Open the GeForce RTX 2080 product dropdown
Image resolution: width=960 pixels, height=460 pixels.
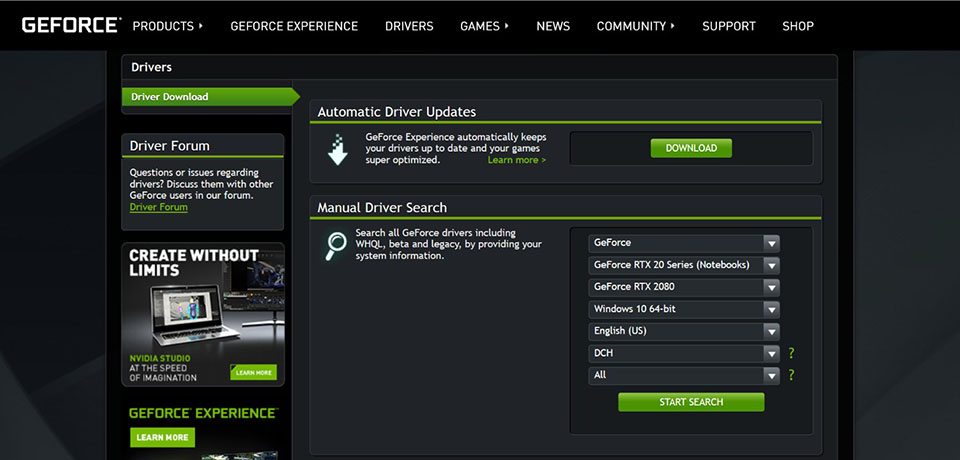684,287
